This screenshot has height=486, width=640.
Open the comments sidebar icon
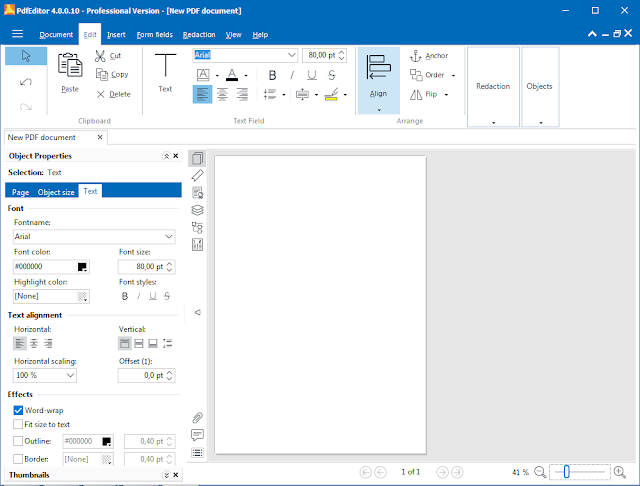[198, 435]
